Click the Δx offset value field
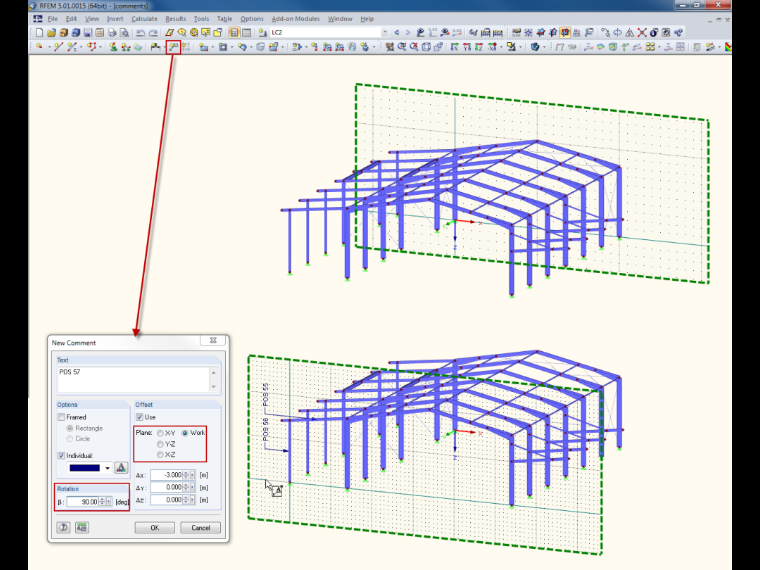This screenshot has width=760, height=570. 166,475
